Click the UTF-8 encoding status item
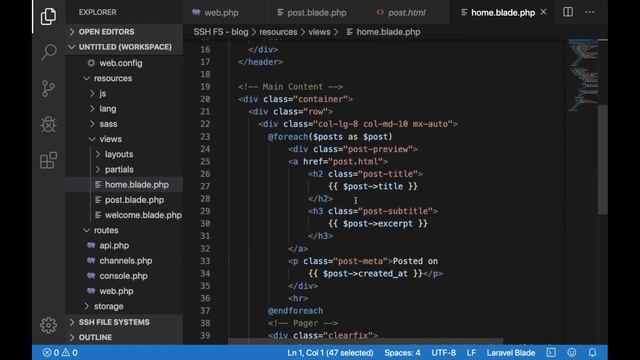The image size is (640, 360). click(444, 353)
